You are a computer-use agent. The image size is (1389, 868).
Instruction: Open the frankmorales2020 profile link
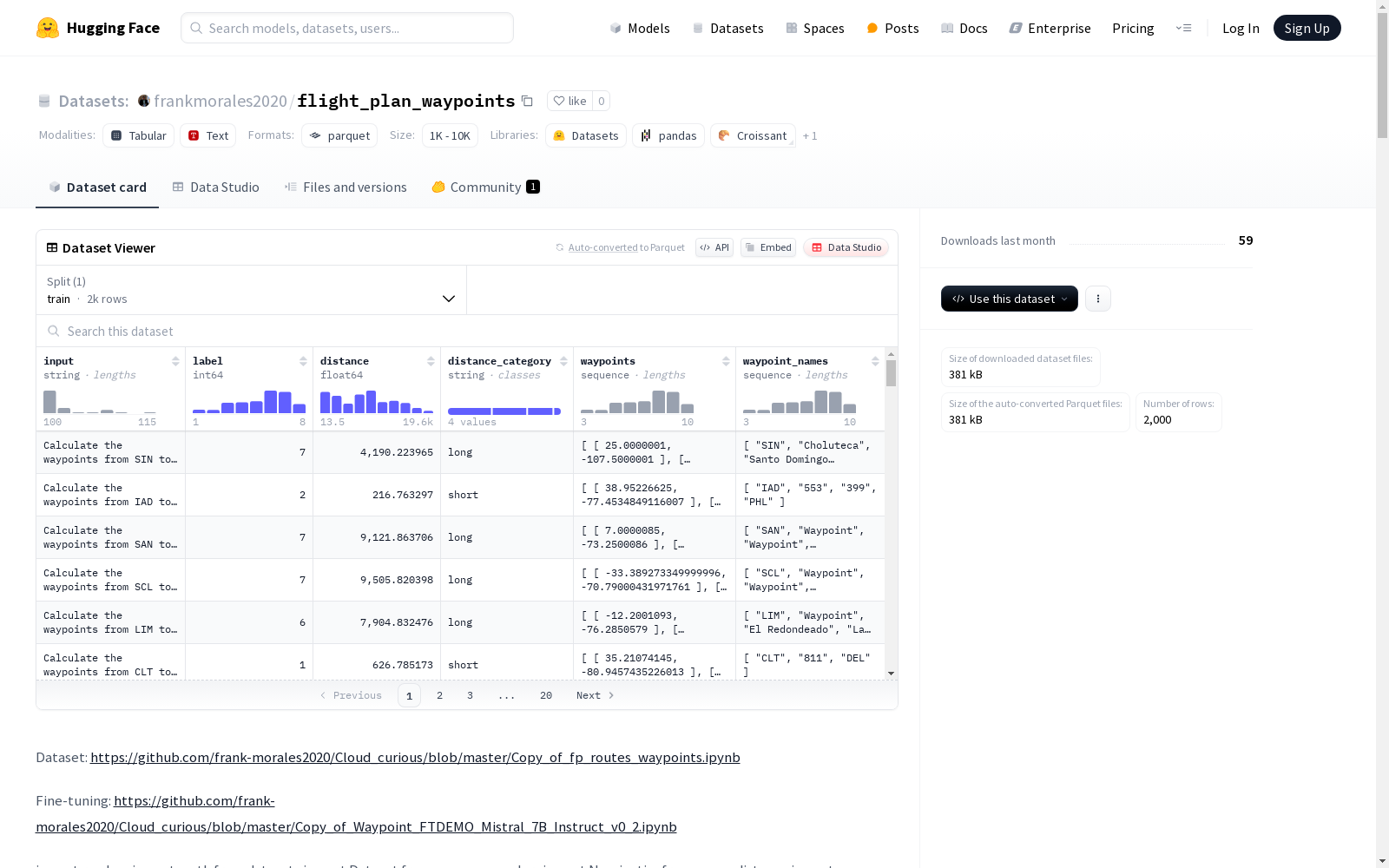(221, 101)
